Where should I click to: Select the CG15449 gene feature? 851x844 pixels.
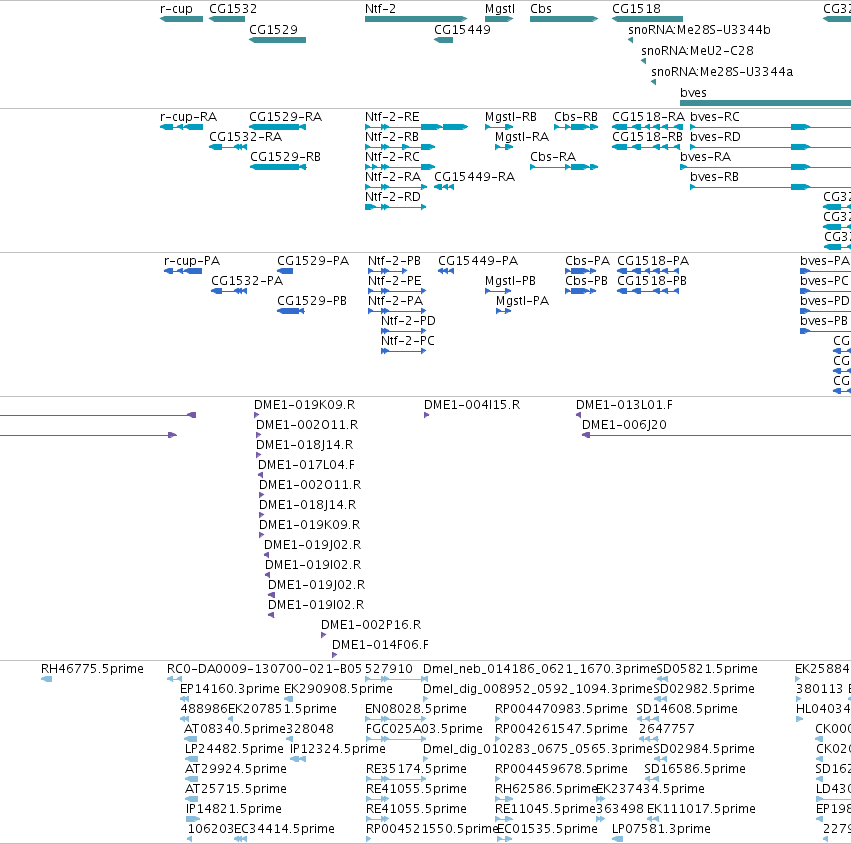click(443, 40)
